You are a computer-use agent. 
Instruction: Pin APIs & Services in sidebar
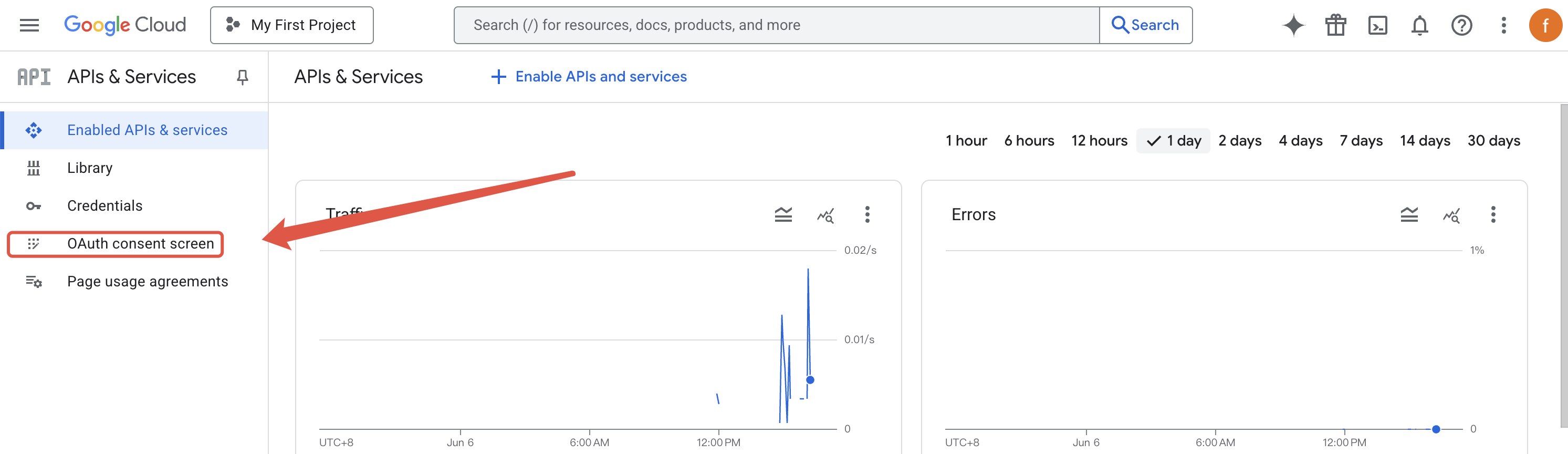tap(242, 77)
